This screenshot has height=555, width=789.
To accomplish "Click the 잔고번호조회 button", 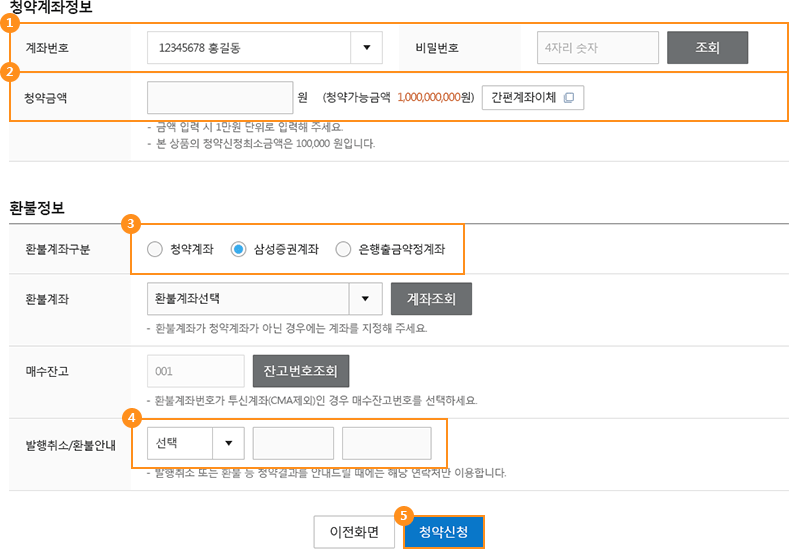I will point(301,371).
